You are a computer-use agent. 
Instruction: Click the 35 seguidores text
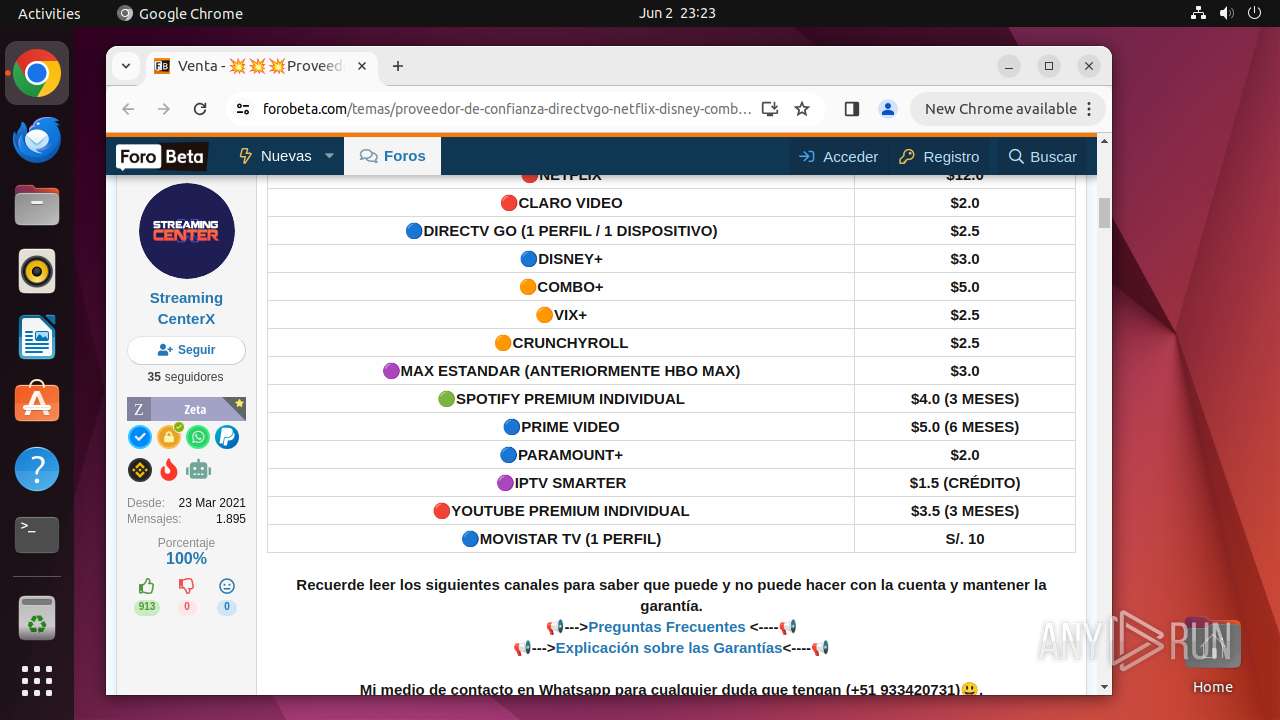(x=186, y=377)
